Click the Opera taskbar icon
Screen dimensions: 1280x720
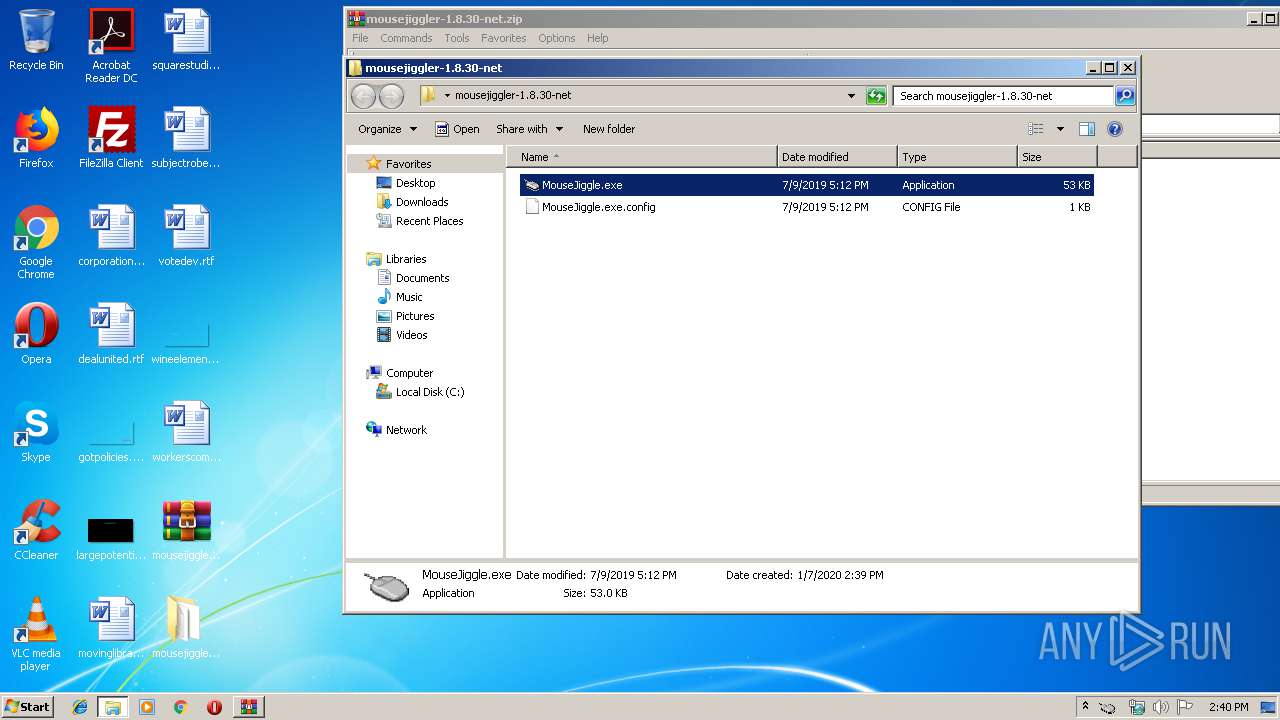point(214,707)
